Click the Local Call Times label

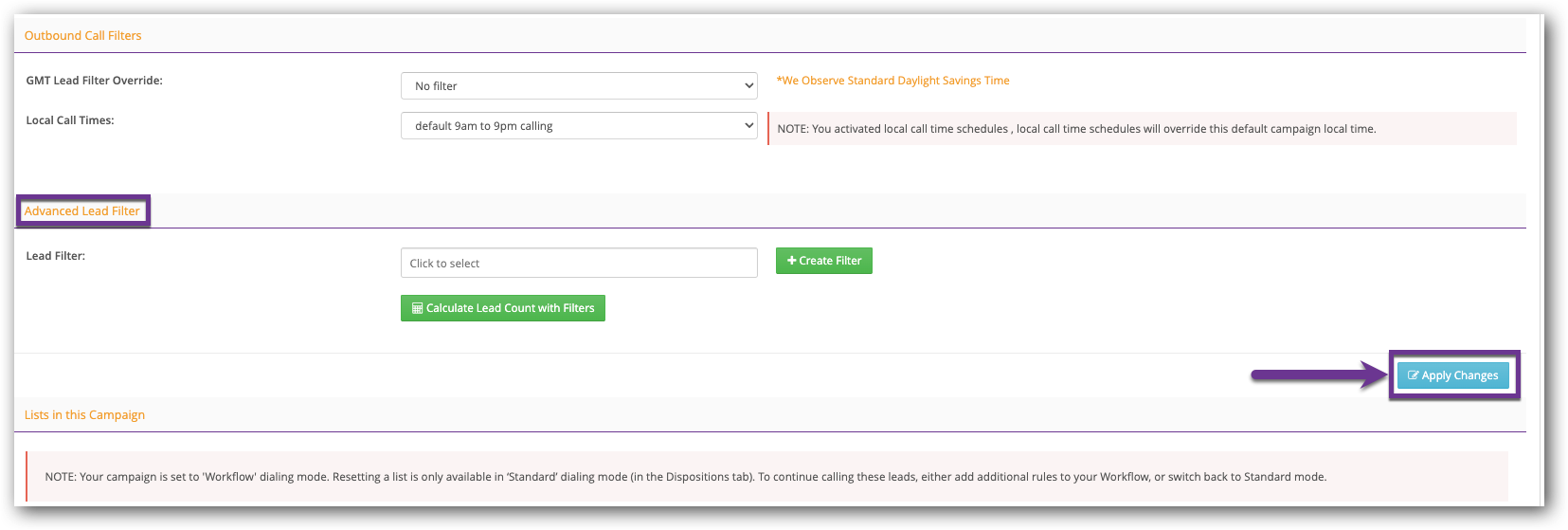click(x=70, y=120)
